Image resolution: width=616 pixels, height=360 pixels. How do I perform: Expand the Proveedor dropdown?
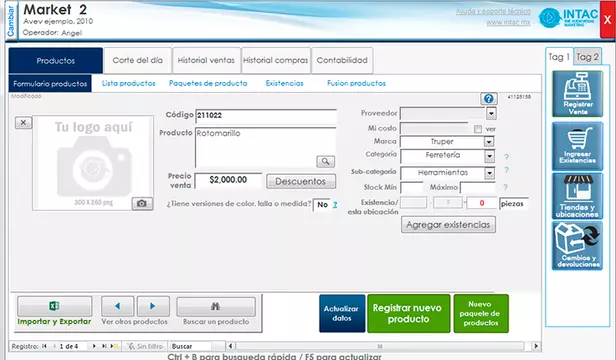[491, 114]
